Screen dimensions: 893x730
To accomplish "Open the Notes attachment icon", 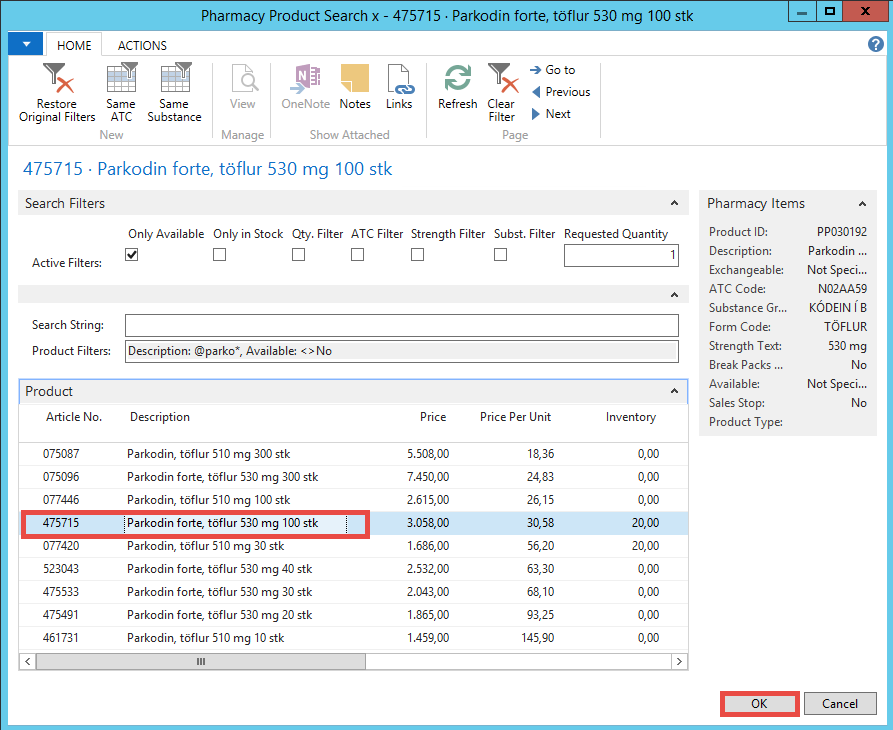I will point(355,79).
